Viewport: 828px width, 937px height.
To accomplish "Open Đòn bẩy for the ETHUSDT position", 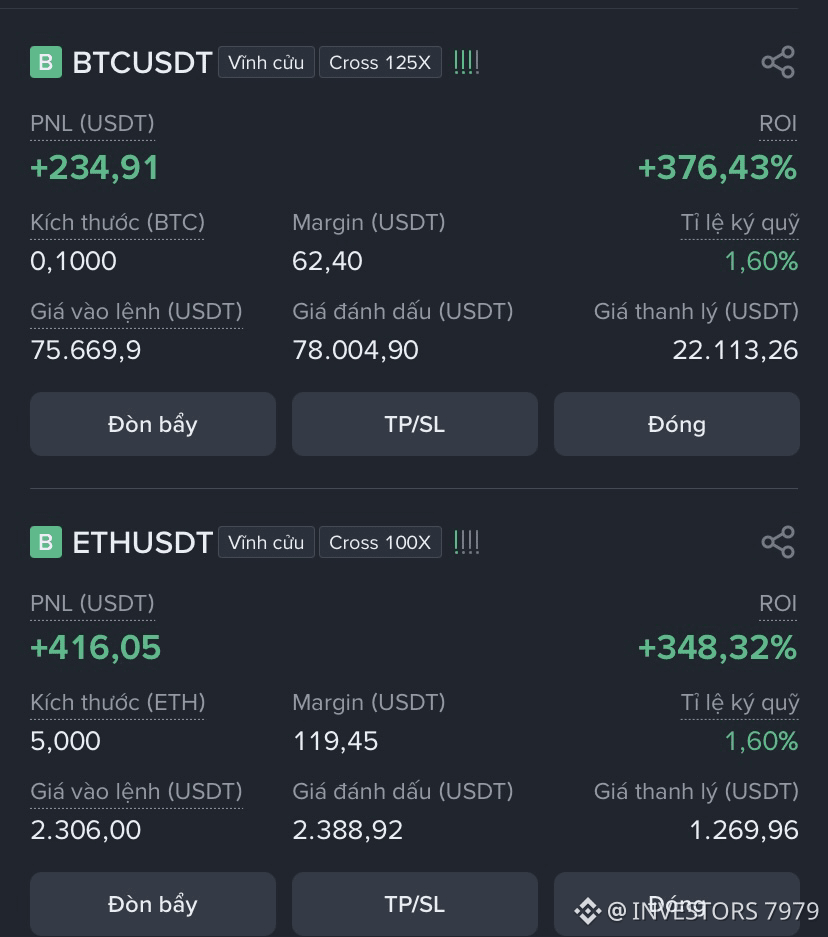I will 153,904.
